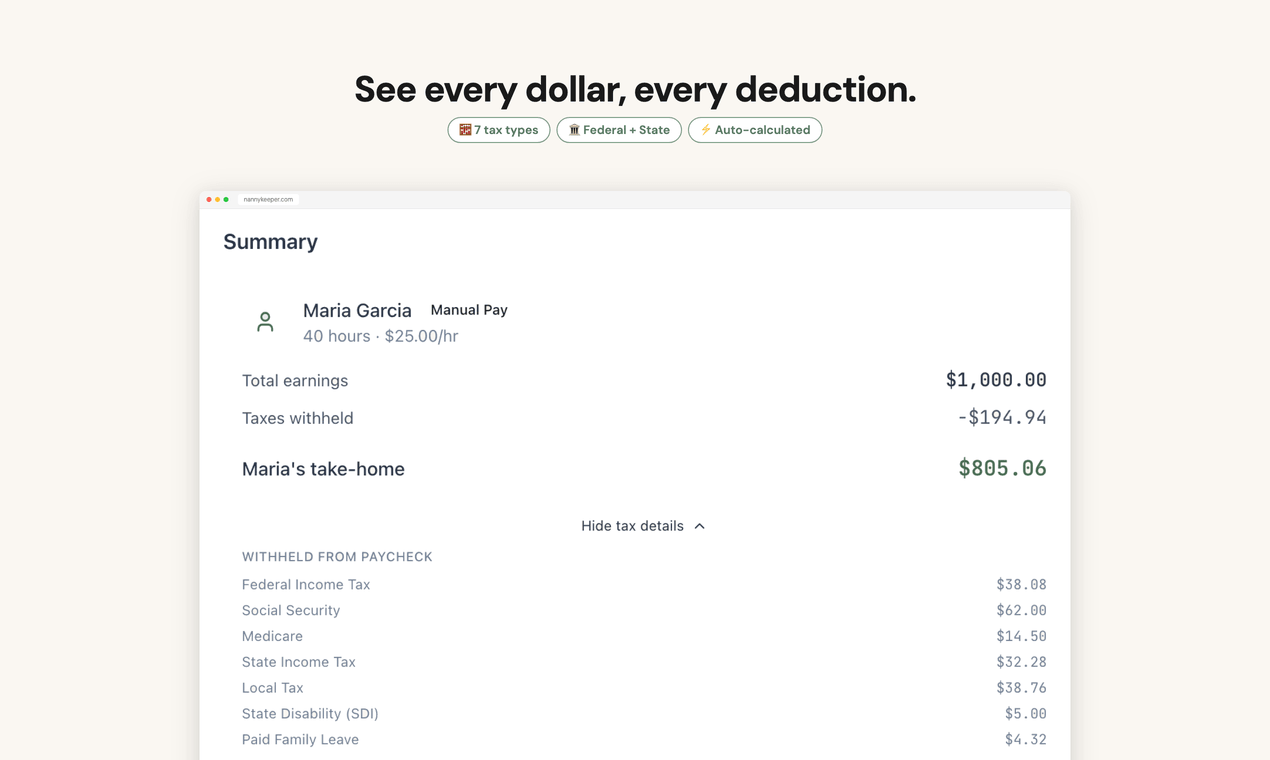Click the 7 tax types badge

coord(499,130)
